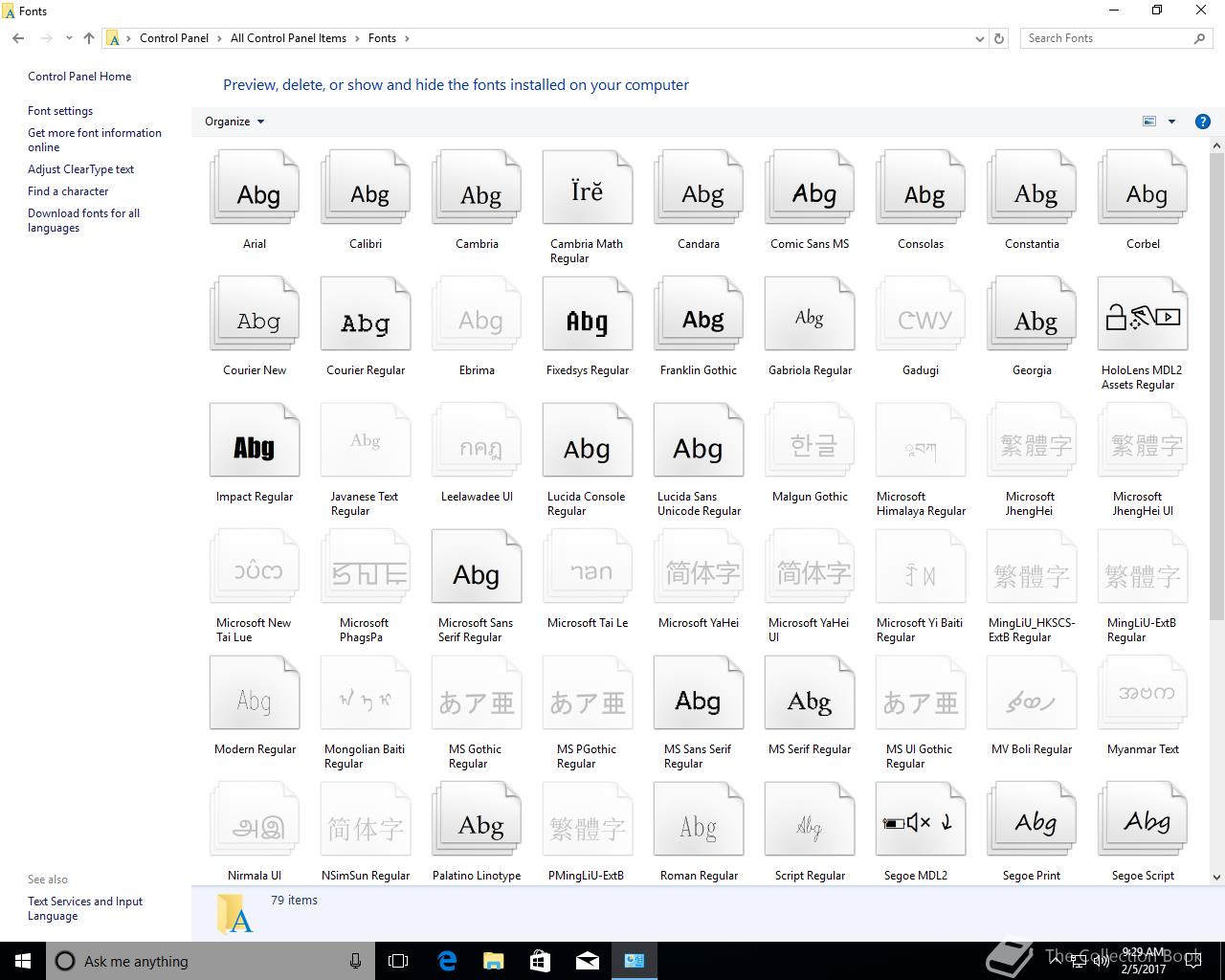The width and height of the screenshot is (1225, 980).
Task: Select the Mongolian Baiti Regular font icon
Action: [x=366, y=693]
